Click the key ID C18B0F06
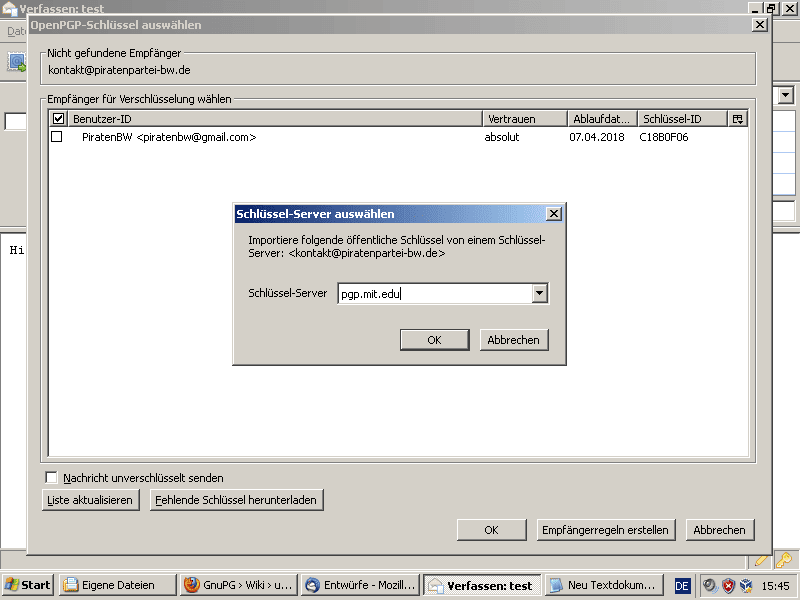 pos(664,137)
